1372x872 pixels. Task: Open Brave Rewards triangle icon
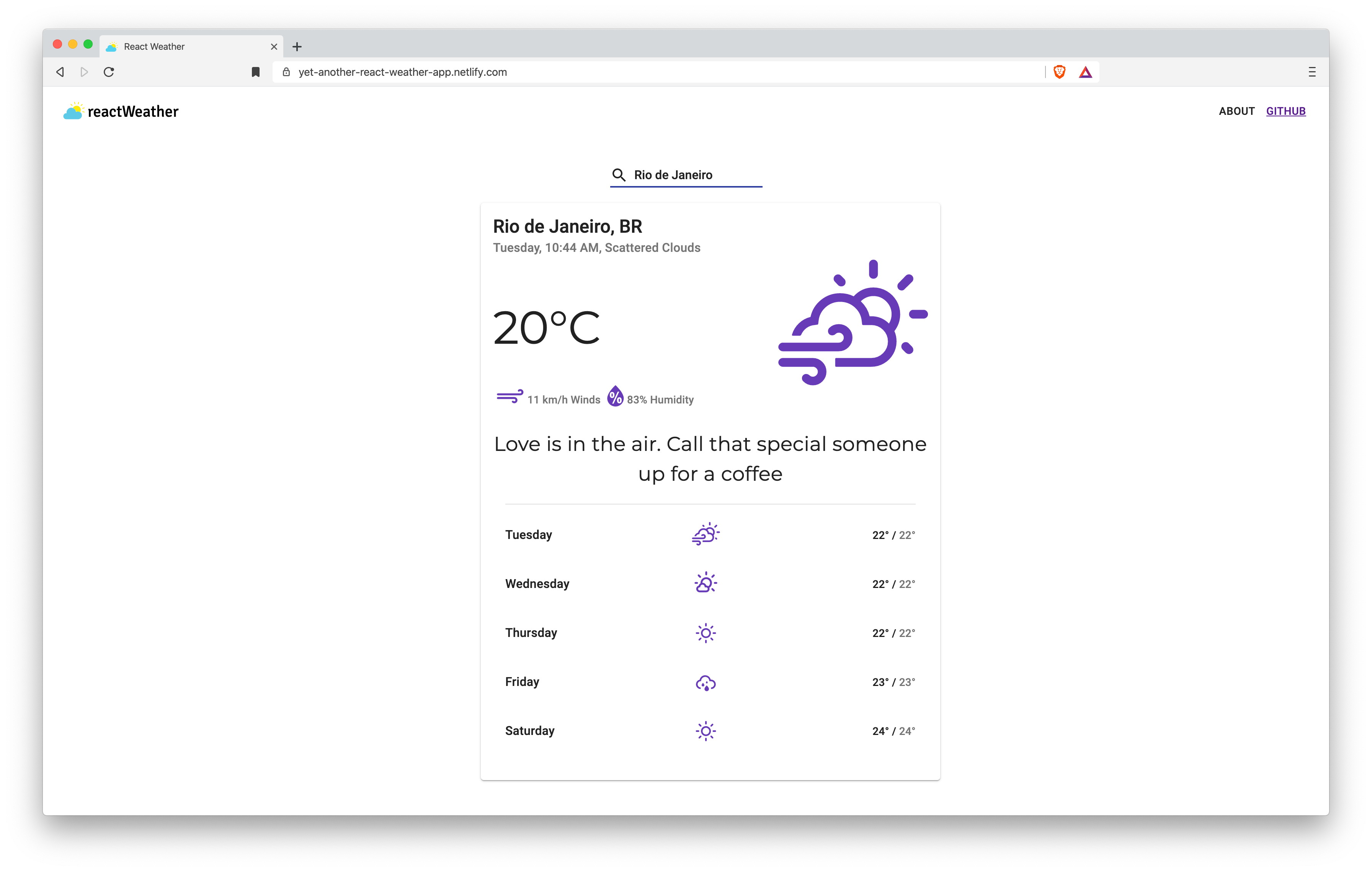coord(1085,72)
